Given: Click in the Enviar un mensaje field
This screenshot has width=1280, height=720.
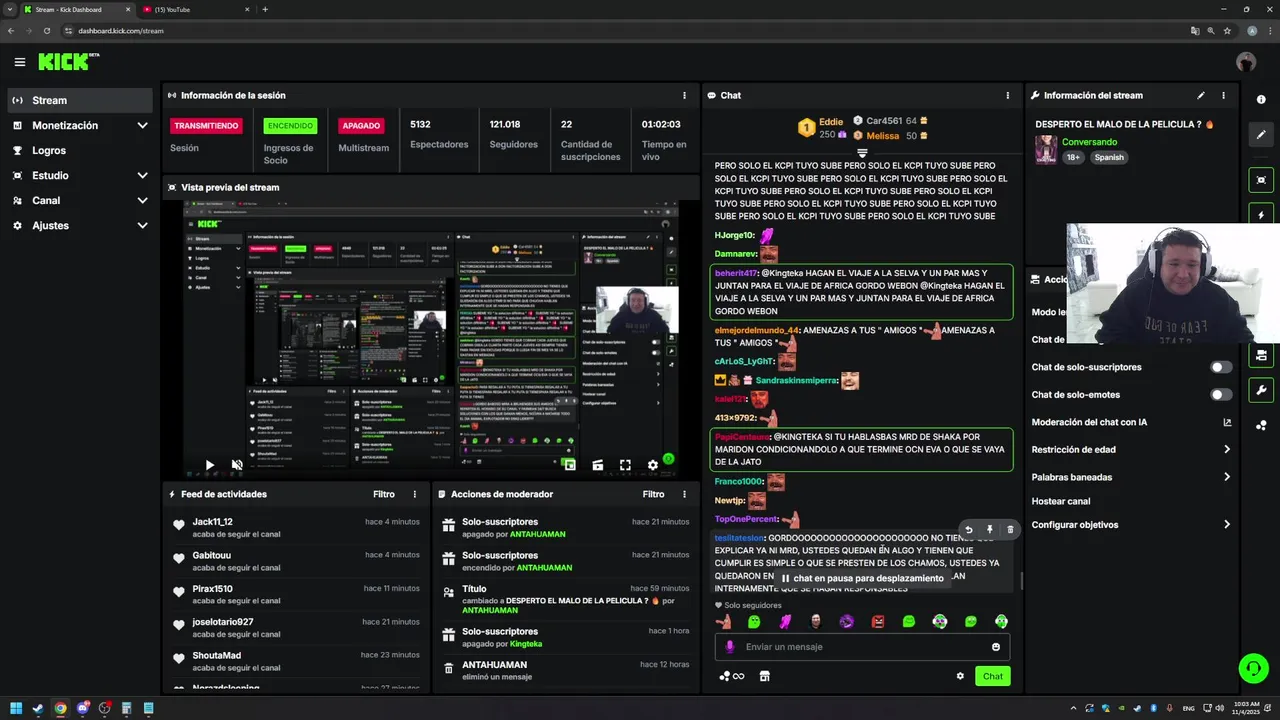Looking at the screenshot, I should (862, 647).
